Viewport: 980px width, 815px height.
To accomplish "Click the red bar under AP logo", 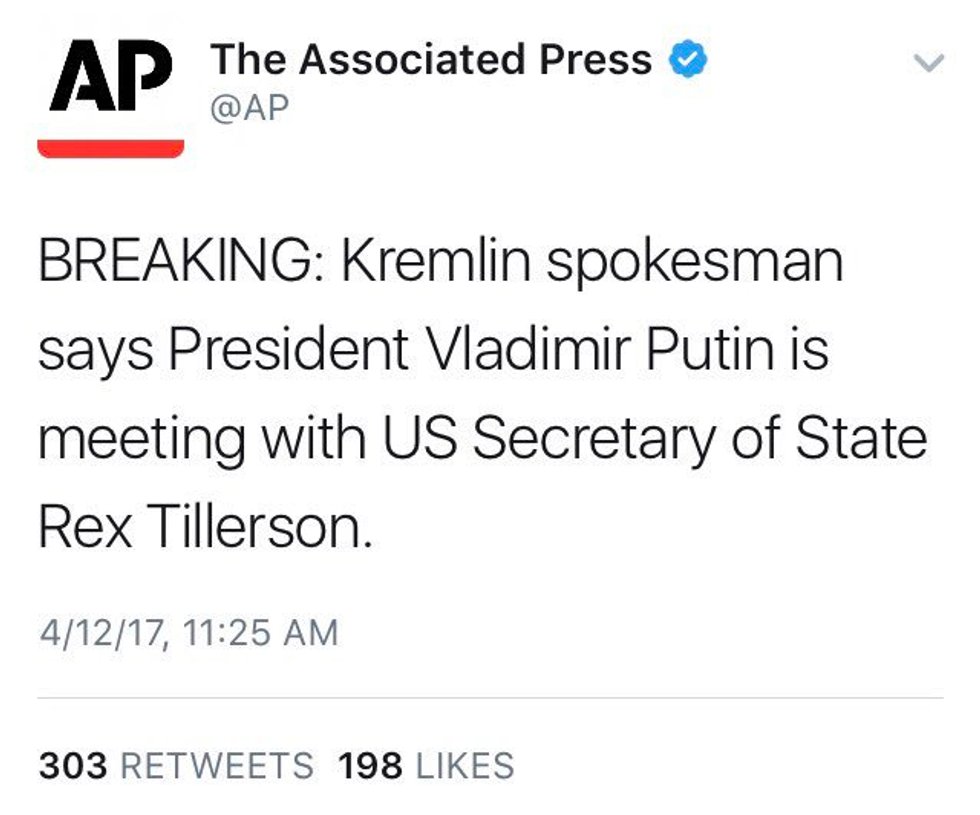I will 110,148.
